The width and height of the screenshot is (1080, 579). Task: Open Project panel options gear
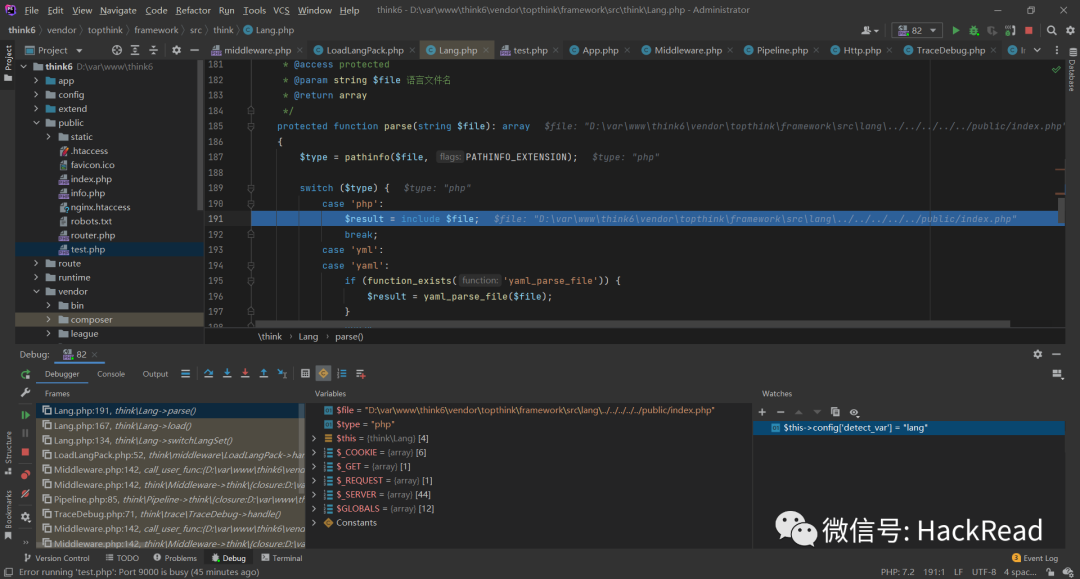(x=176, y=50)
